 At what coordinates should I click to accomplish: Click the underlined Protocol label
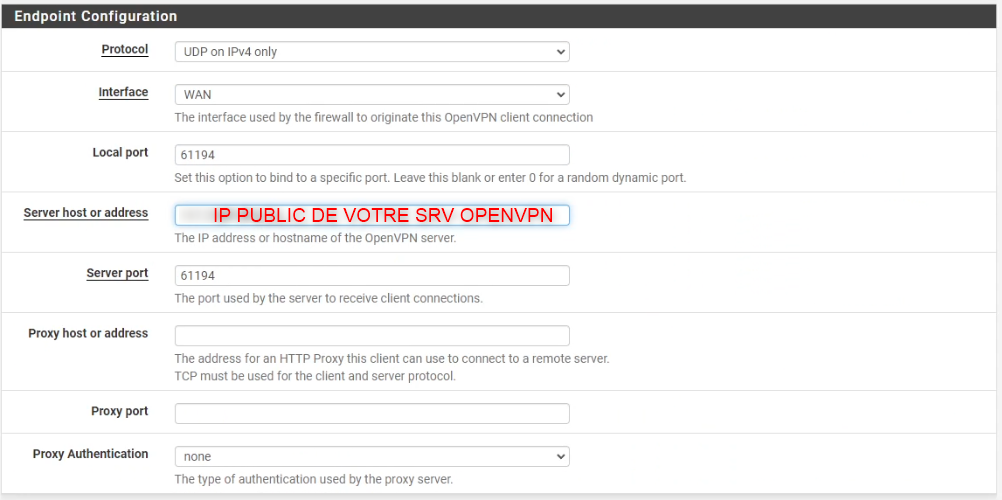click(124, 50)
